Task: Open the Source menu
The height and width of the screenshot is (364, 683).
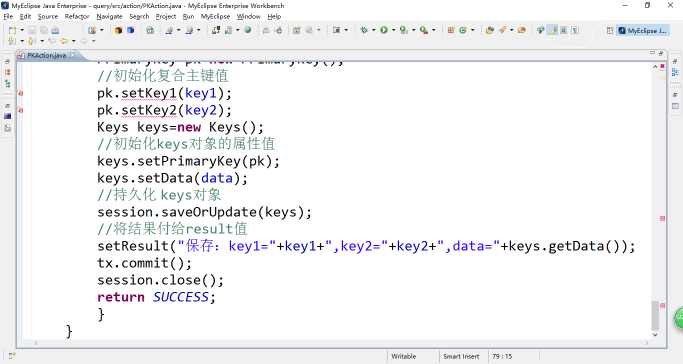Action: point(47,17)
